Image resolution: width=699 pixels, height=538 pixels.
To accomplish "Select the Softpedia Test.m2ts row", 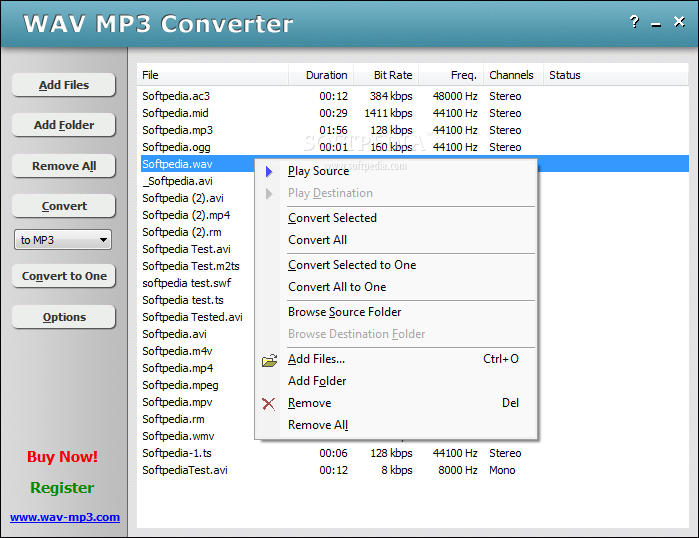I will pos(197,266).
